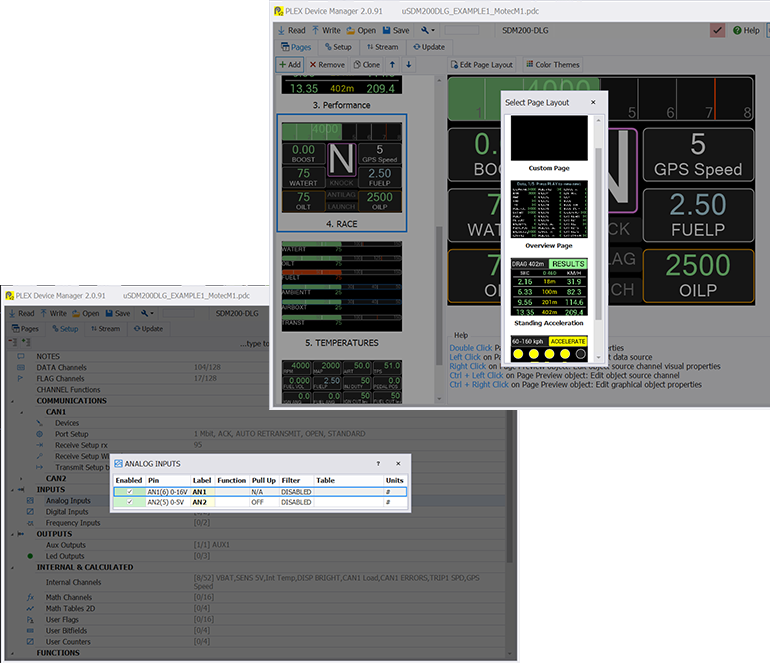The width and height of the screenshot is (770, 663).
Task: Switch to Pages tab in Pages window
Action: coord(296,47)
